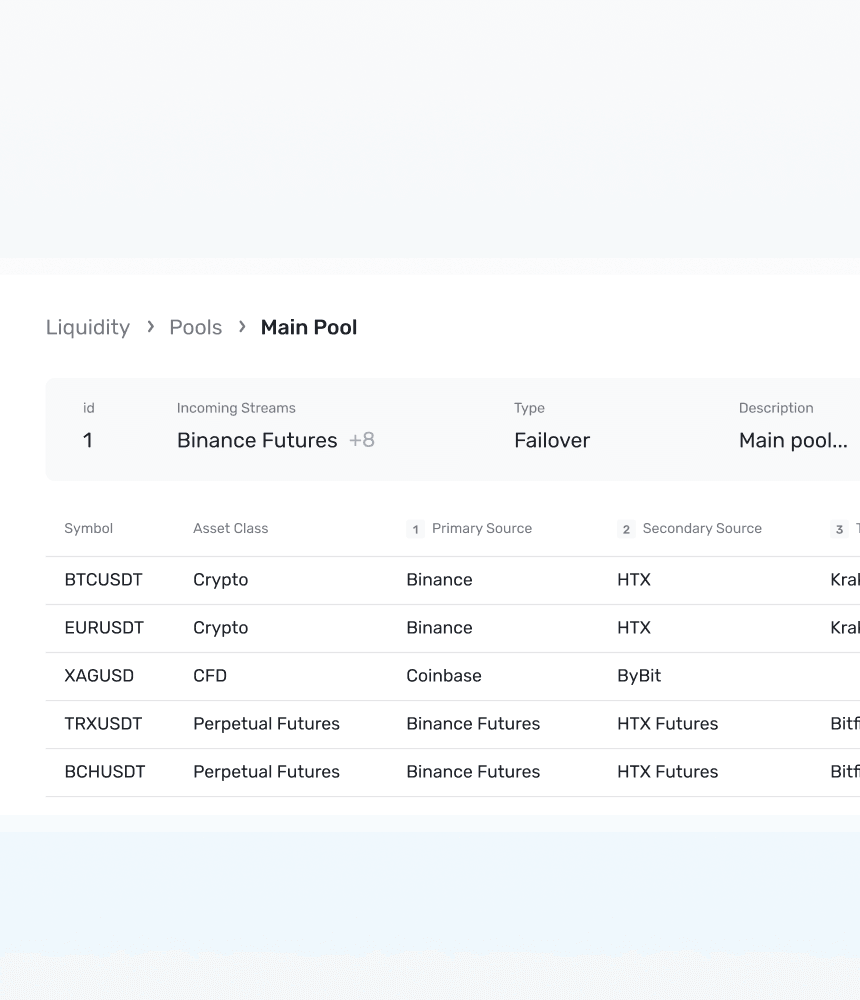Click the Main Pool breadcrumb title
860x1000 pixels.
pyautogui.click(x=309, y=327)
